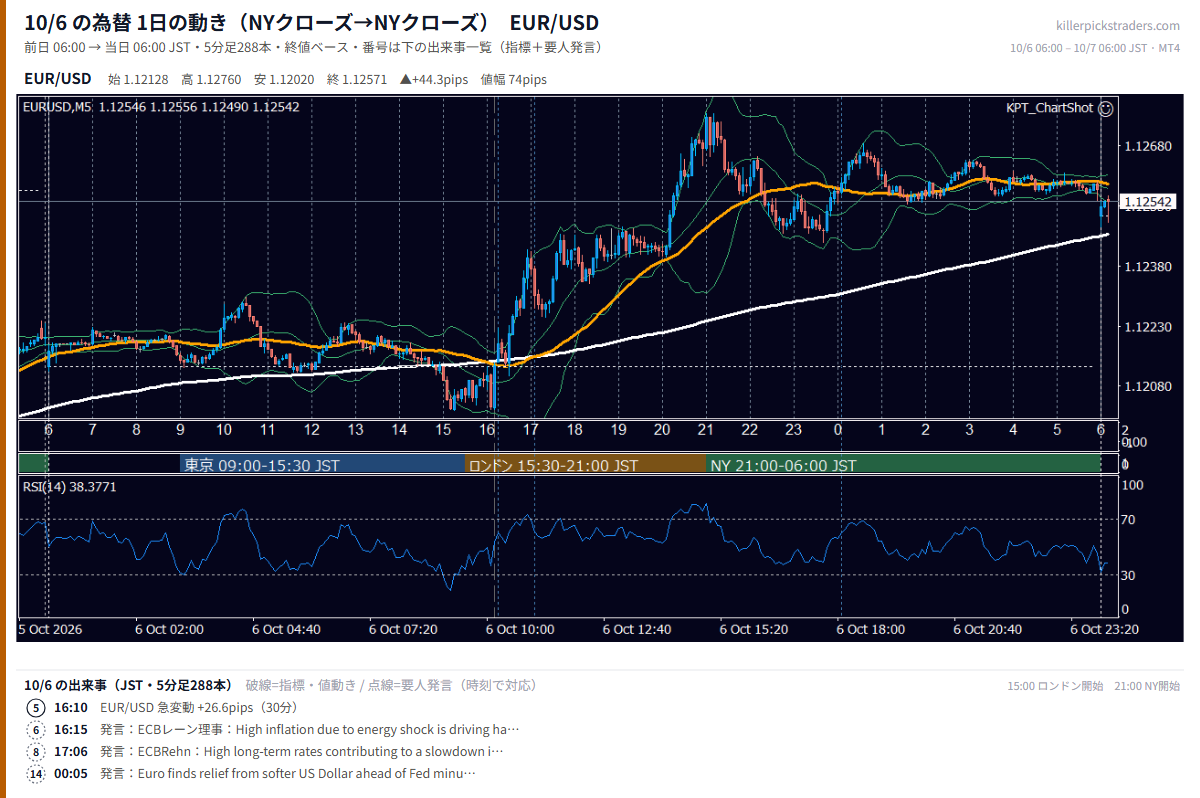This screenshot has height=798, width=1200.
Task: Select the low price 安 1.12020
Action: coord(286,79)
